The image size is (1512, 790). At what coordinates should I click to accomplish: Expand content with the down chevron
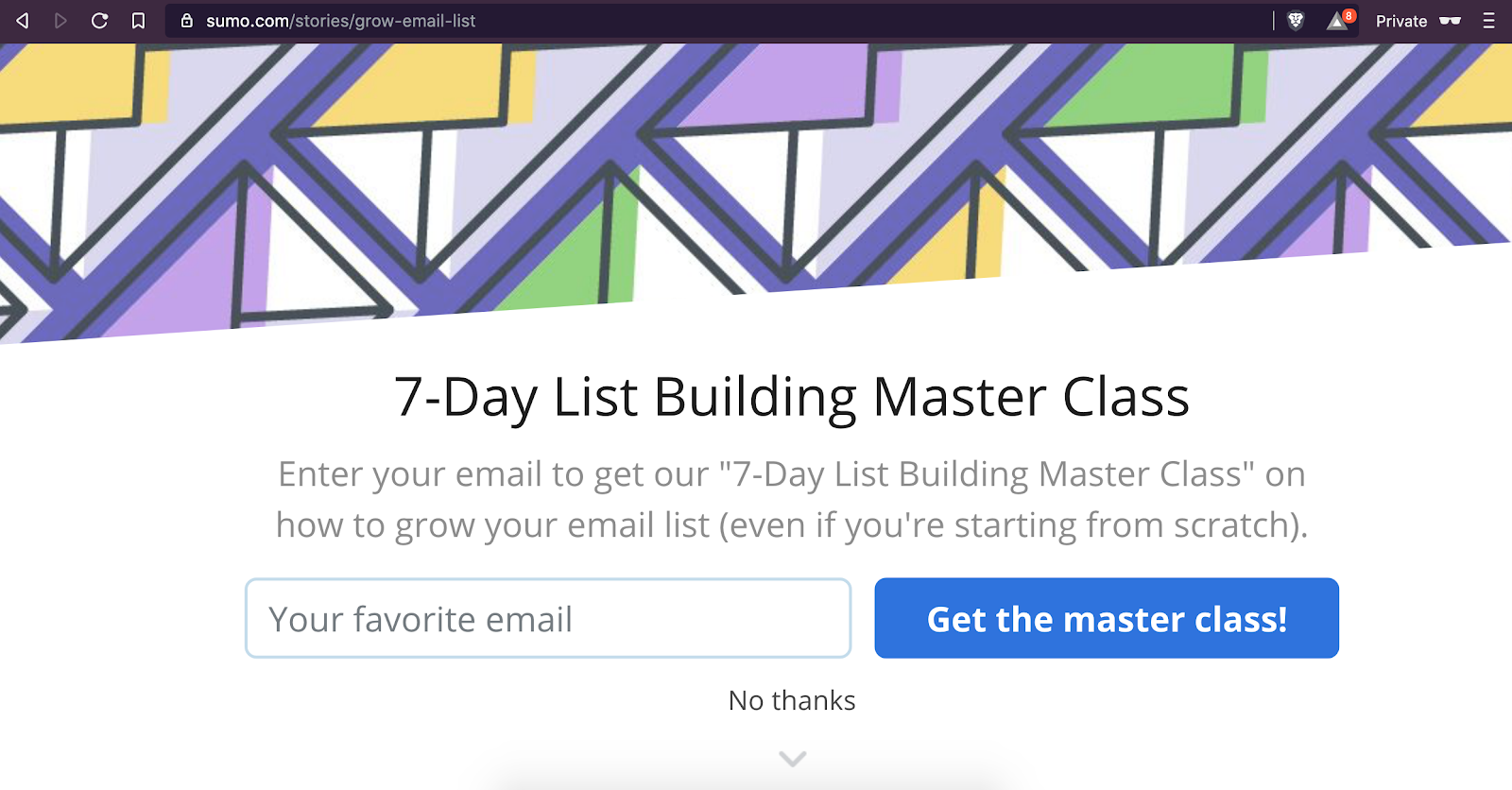792,758
